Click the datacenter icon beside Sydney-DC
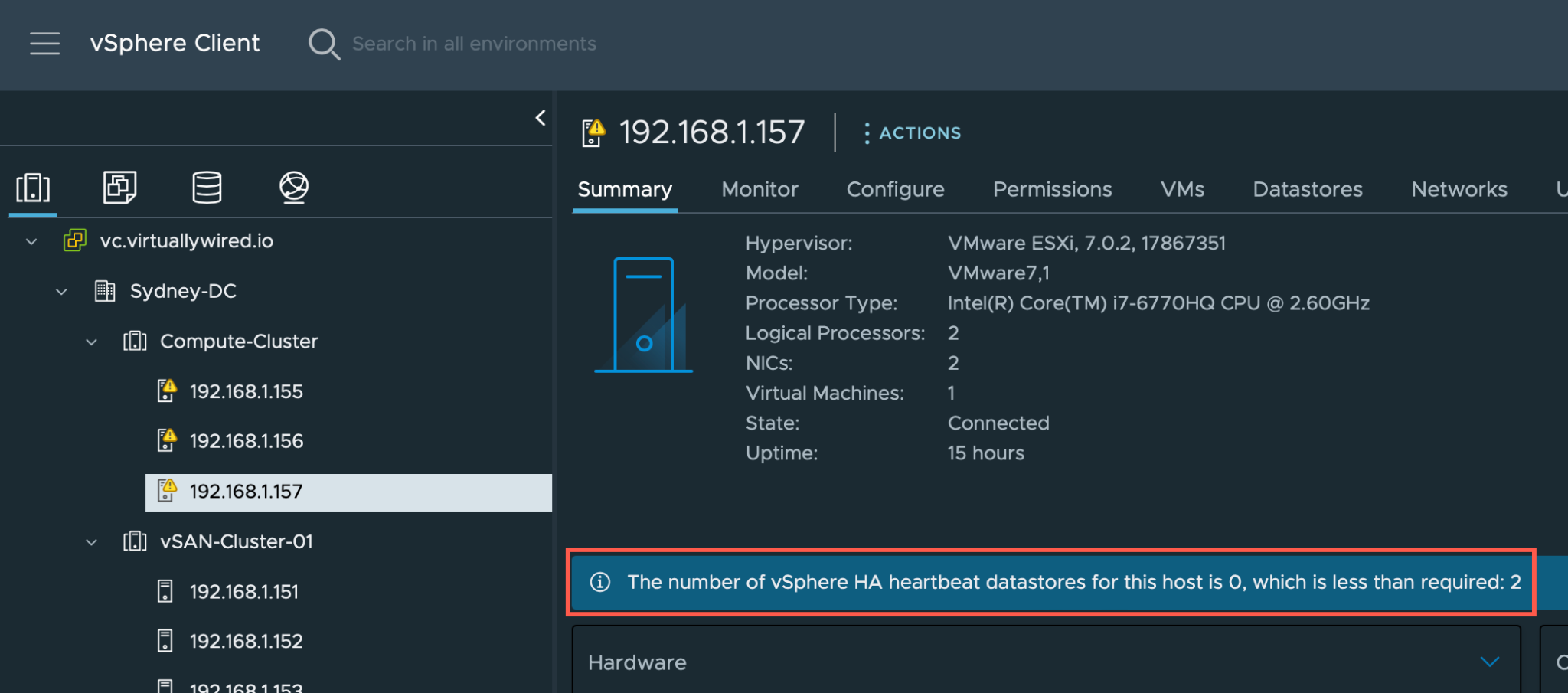 [x=105, y=291]
